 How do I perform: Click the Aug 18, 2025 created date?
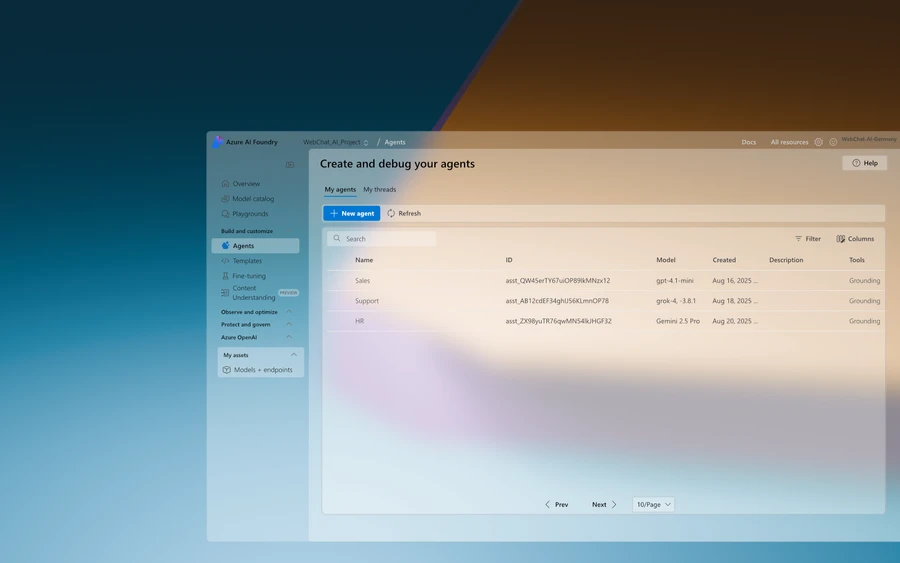click(735, 301)
